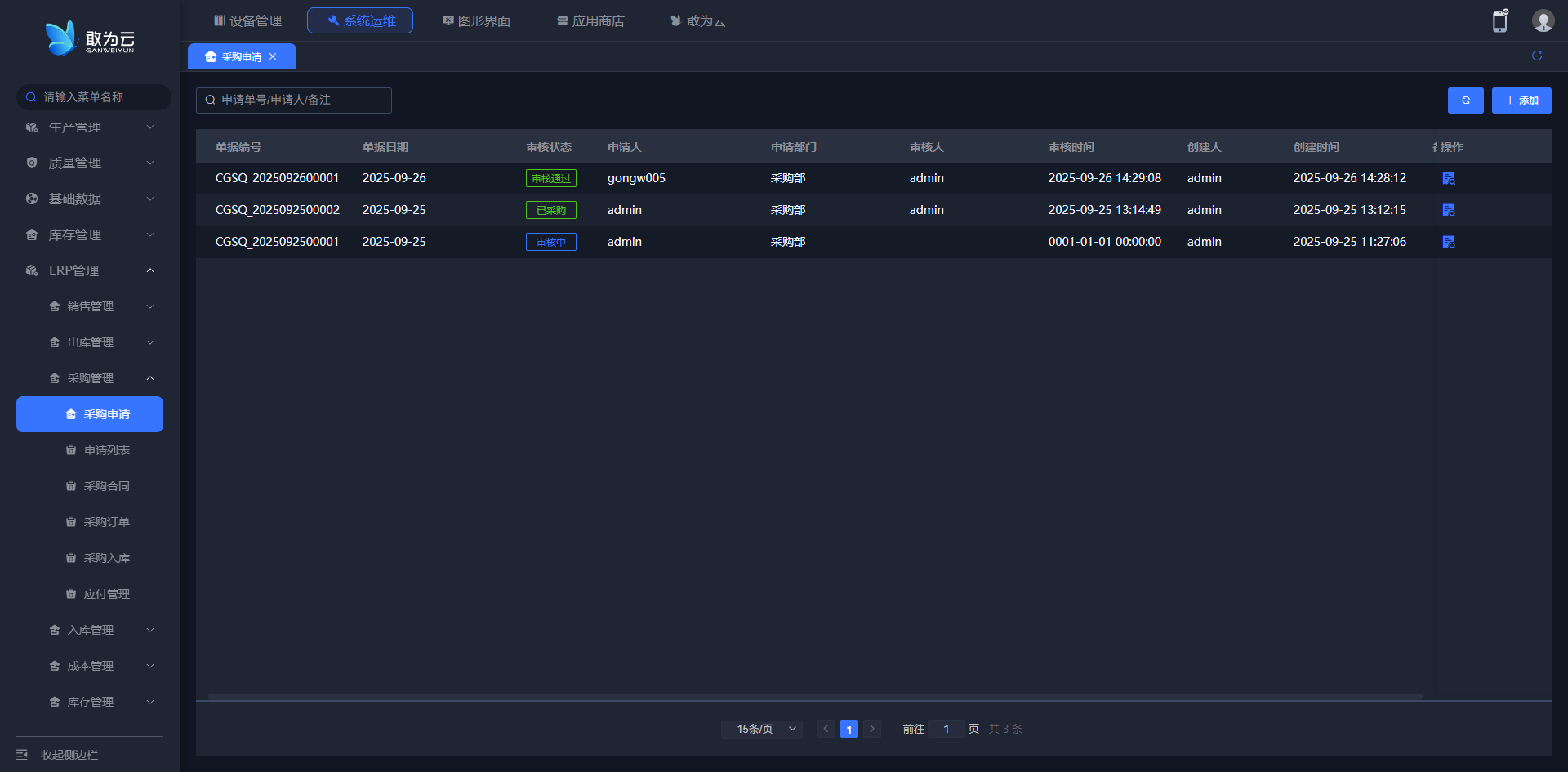The width and height of the screenshot is (1568, 772).
Task: Close the 采购申请 tab
Action: [x=273, y=56]
